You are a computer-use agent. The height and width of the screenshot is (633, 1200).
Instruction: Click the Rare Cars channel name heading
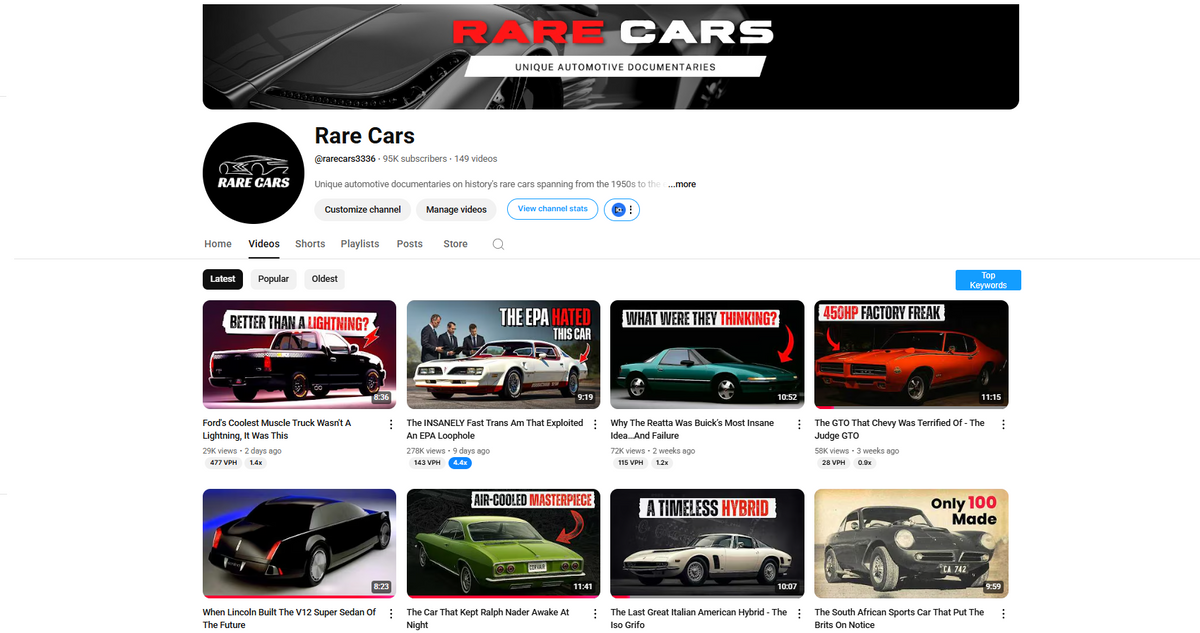click(x=365, y=135)
